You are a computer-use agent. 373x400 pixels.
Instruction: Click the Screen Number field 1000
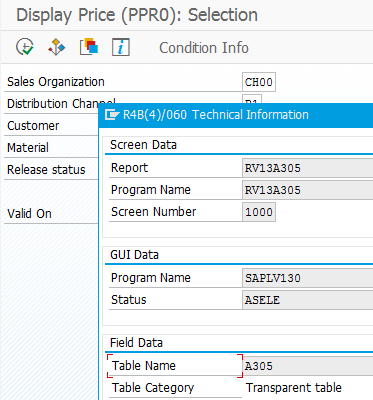click(x=259, y=212)
